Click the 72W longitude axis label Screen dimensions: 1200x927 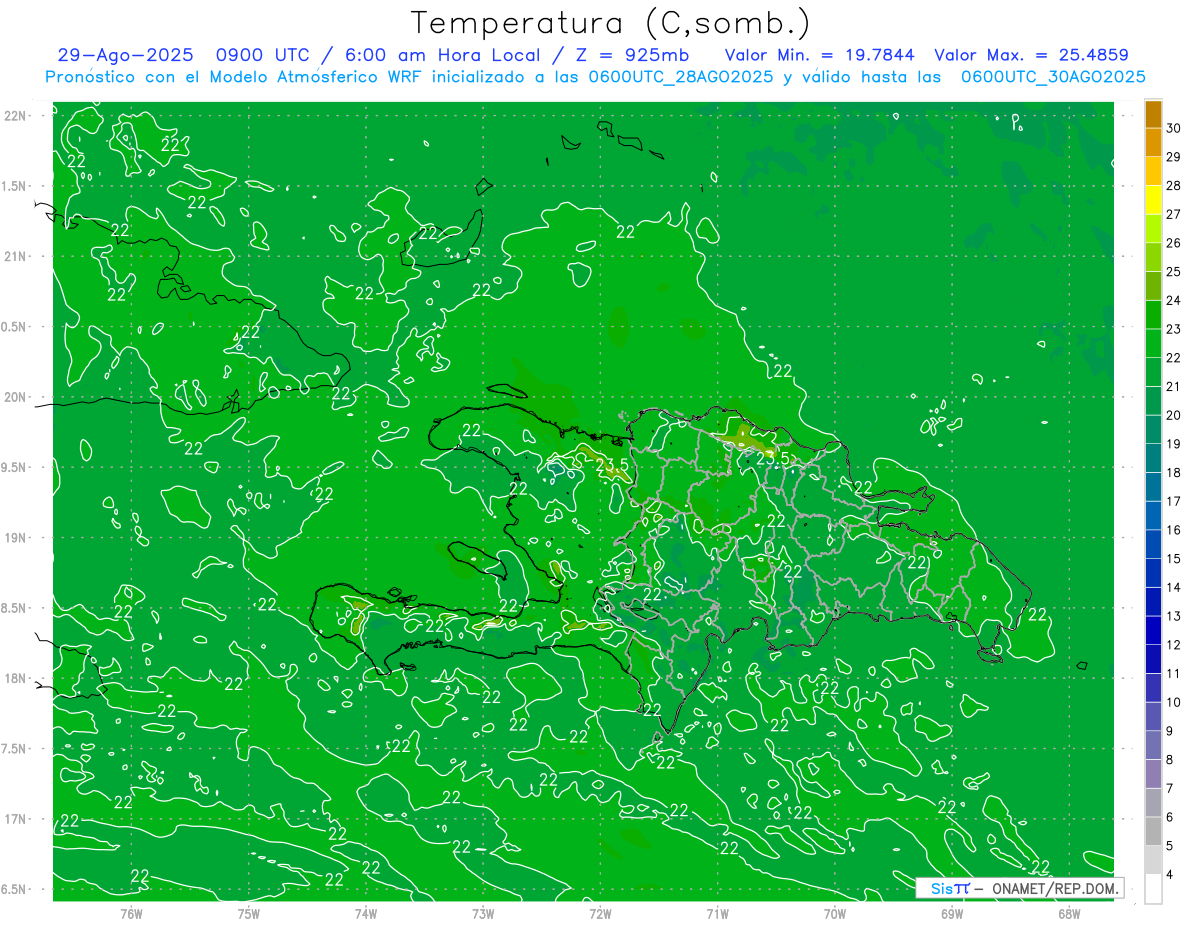click(x=600, y=914)
